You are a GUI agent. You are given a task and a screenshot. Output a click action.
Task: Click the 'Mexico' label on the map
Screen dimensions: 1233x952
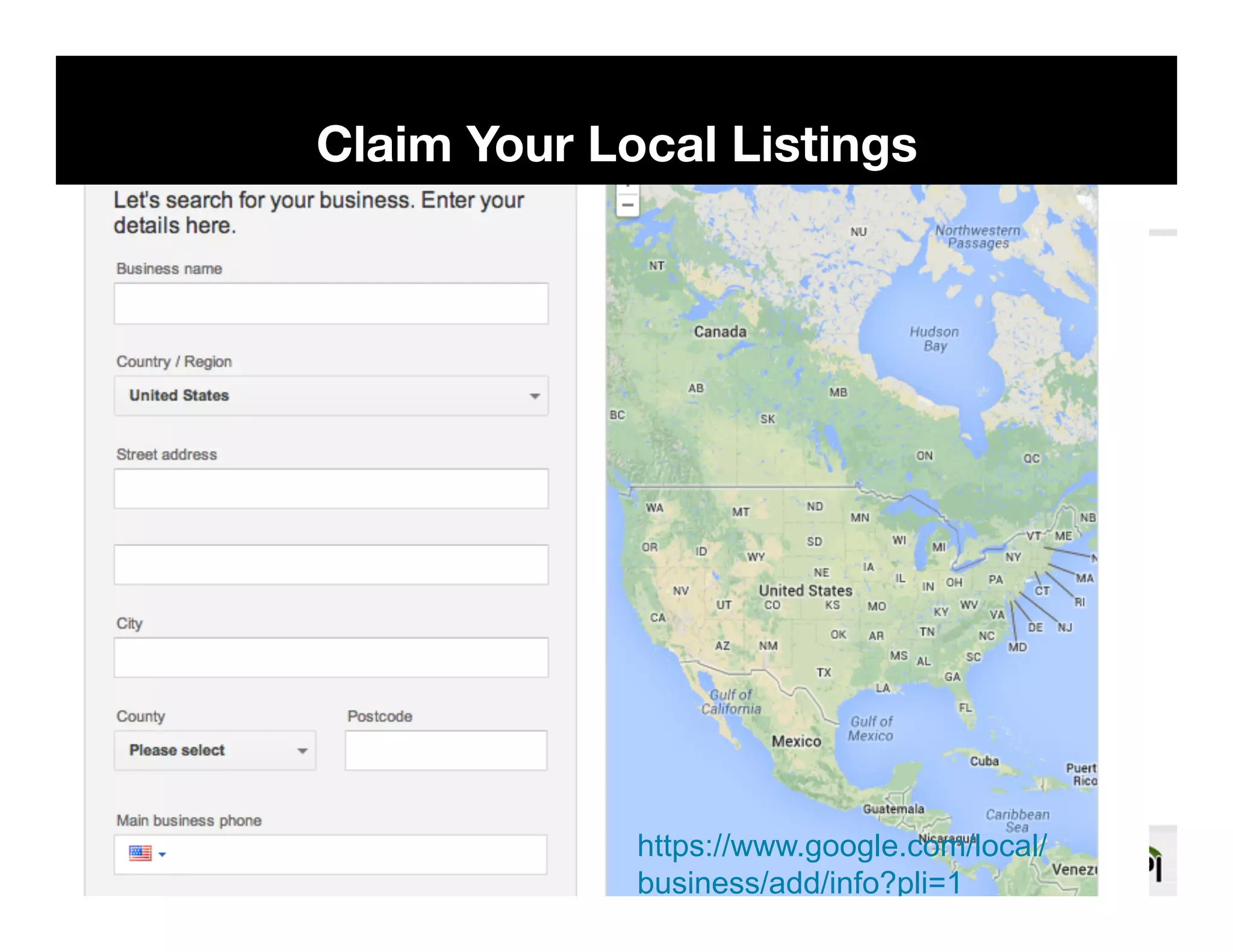pos(797,741)
